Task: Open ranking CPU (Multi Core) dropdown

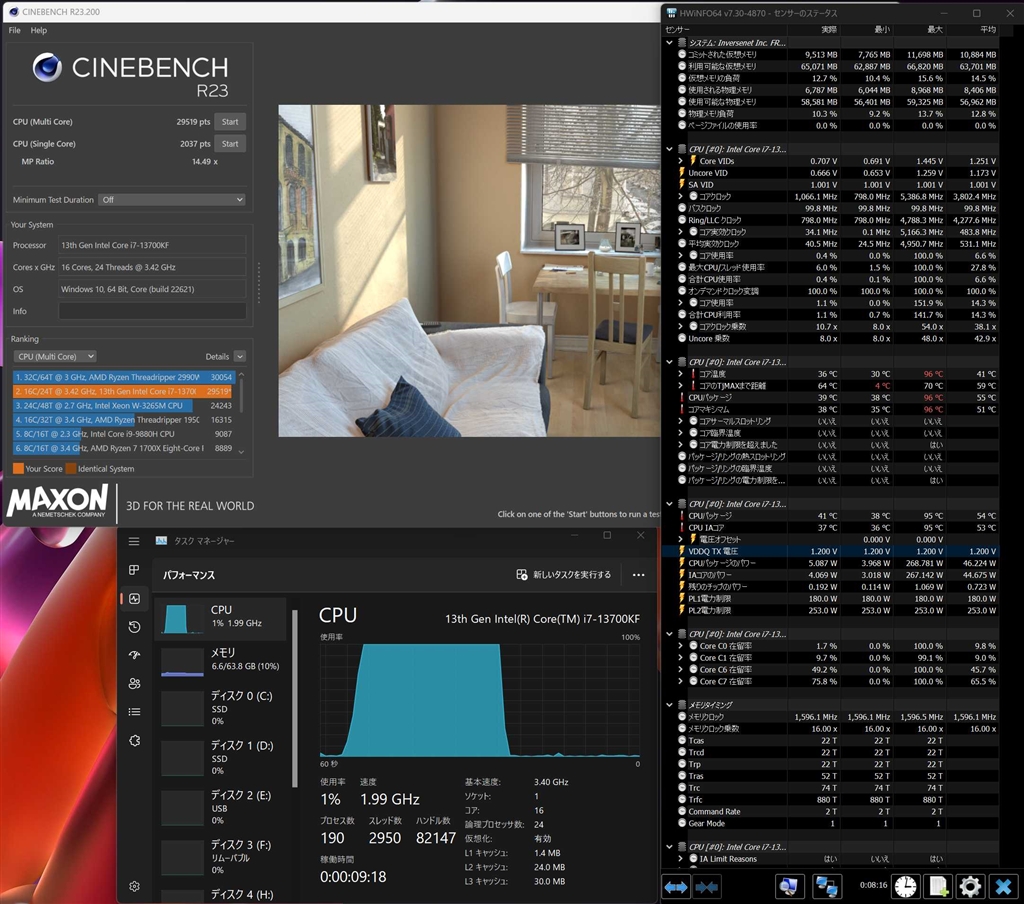Action: click(x=56, y=357)
